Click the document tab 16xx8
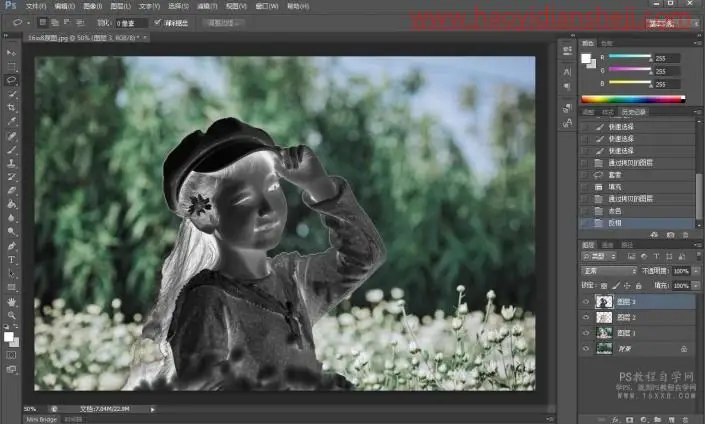This screenshot has height=424, width=705. (87, 38)
